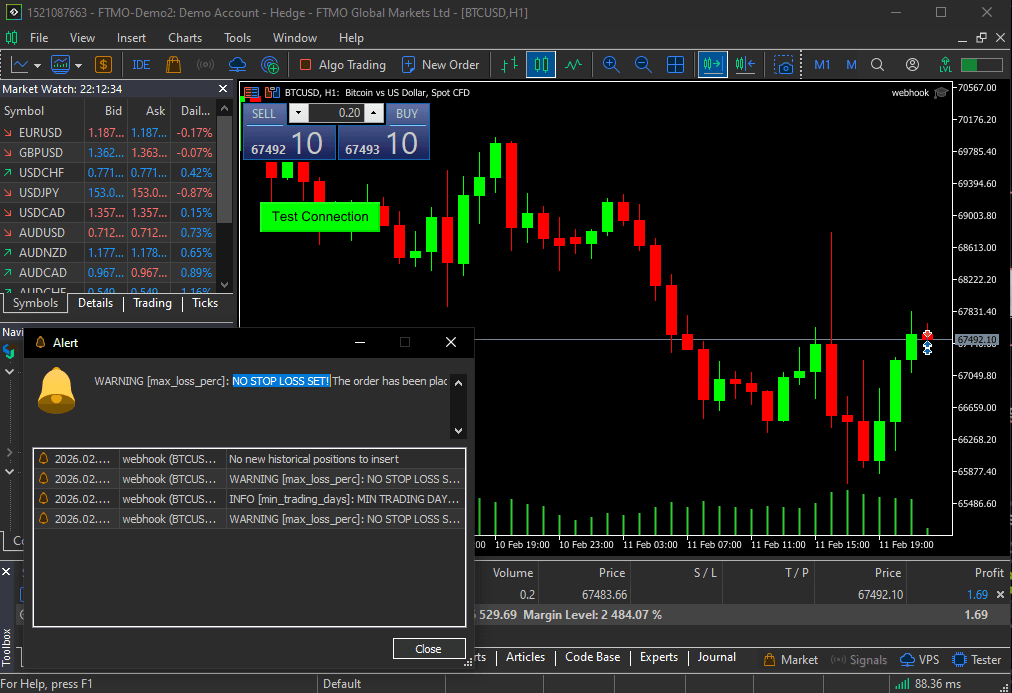
Task: Click the green connection level bar
Action: [x=981, y=65]
